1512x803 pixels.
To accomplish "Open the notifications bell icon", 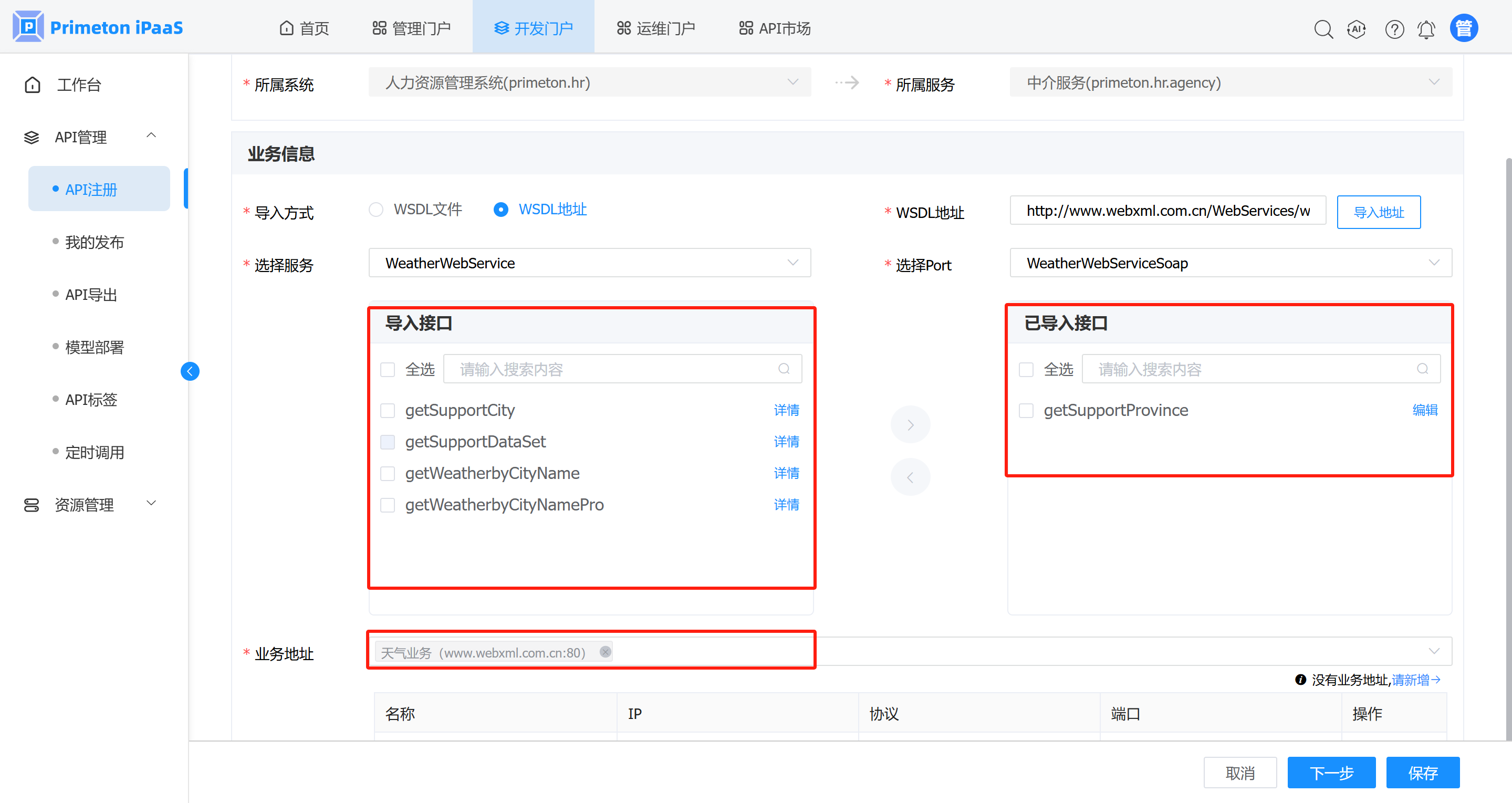I will [x=1426, y=29].
